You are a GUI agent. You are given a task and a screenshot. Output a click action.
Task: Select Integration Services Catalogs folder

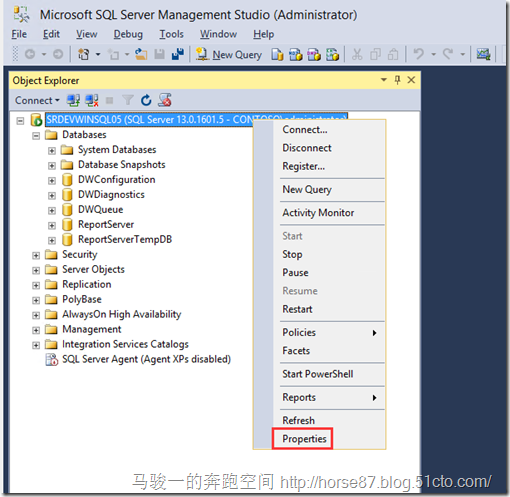(x=125, y=344)
